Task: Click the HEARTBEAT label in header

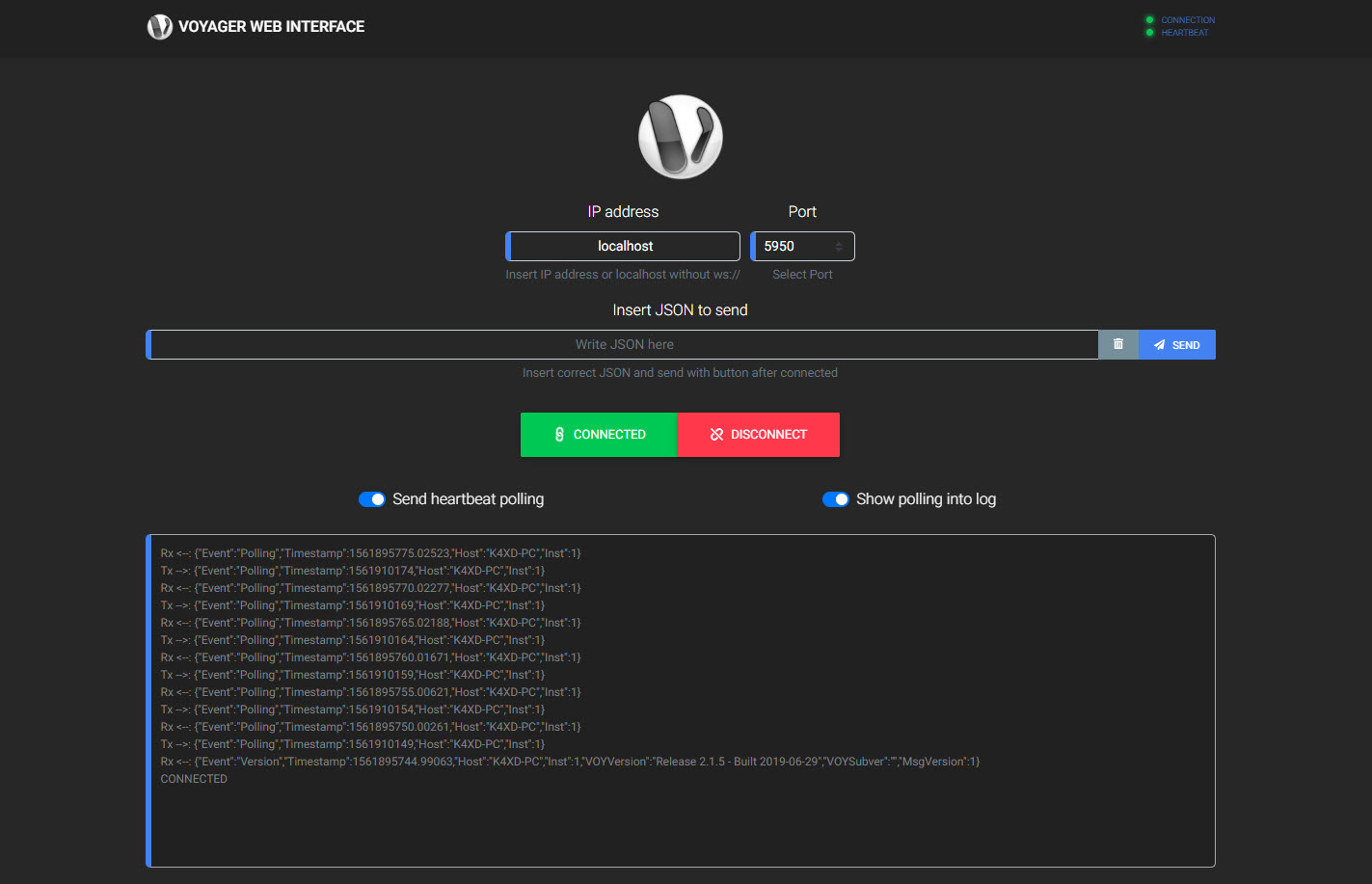Action: pos(1185,33)
